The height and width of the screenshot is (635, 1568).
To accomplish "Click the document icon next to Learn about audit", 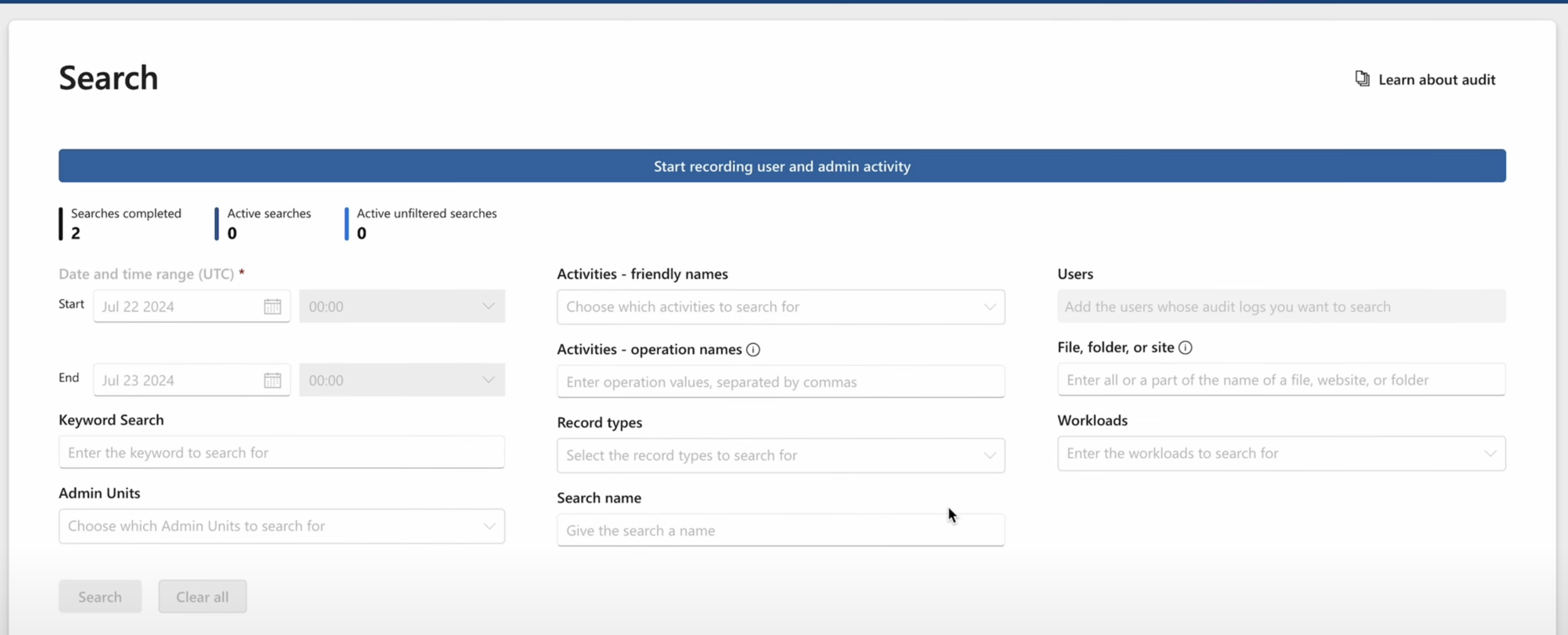I will (1362, 79).
